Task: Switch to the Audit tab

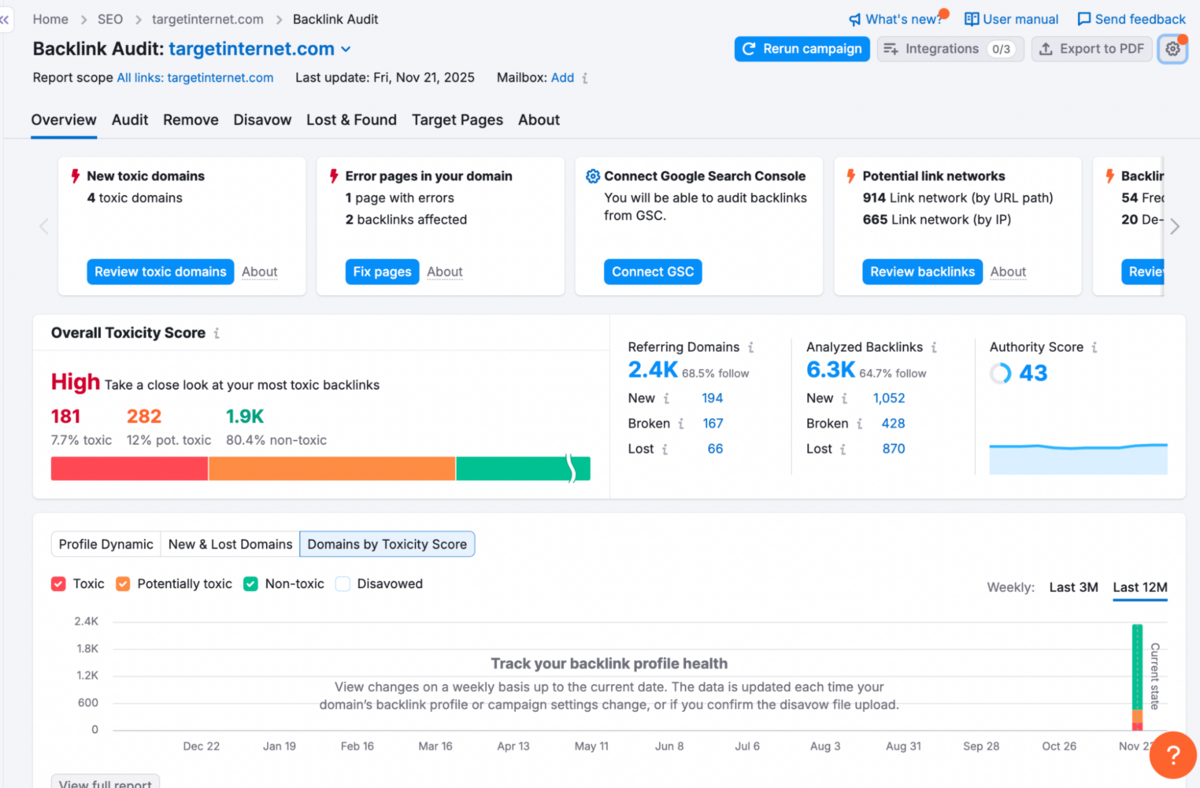Action: (x=130, y=120)
